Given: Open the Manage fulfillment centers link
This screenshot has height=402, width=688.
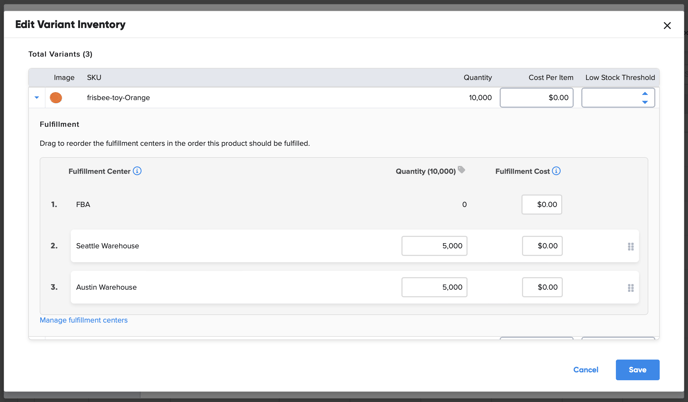Looking at the screenshot, I should [x=83, y=320].
